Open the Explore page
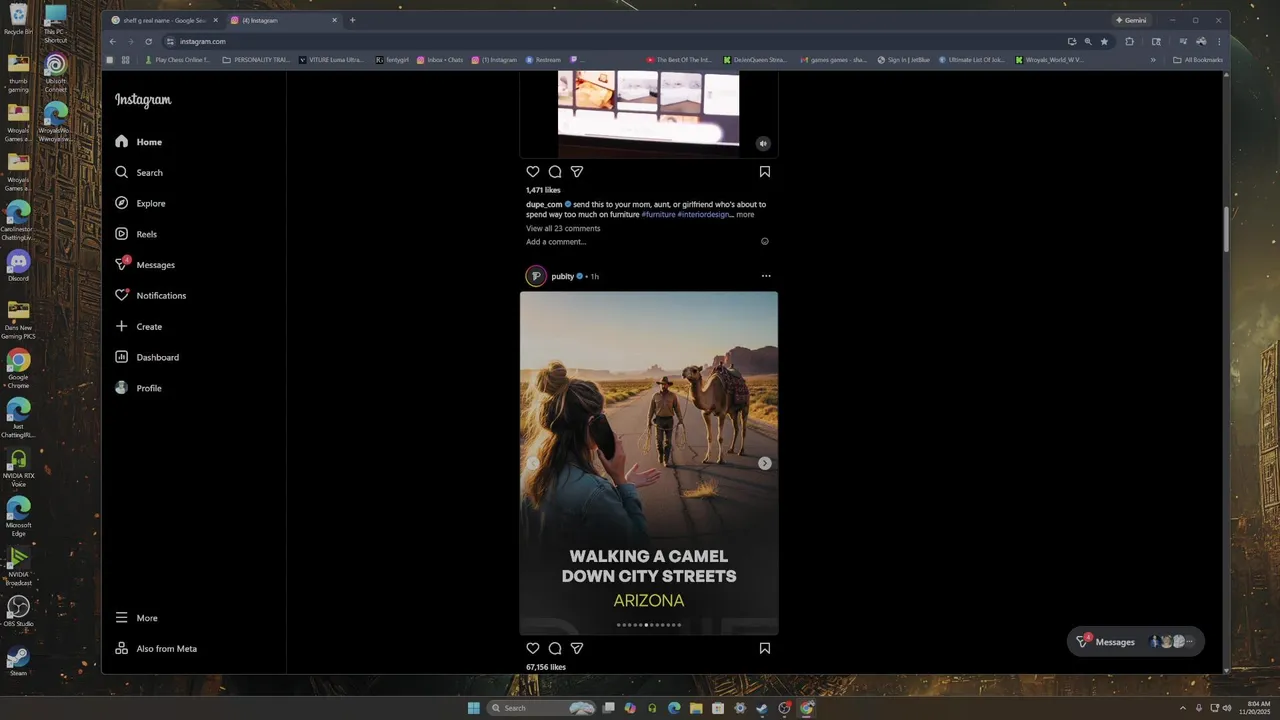This screenshot has width=1280, height=720. 139,203
